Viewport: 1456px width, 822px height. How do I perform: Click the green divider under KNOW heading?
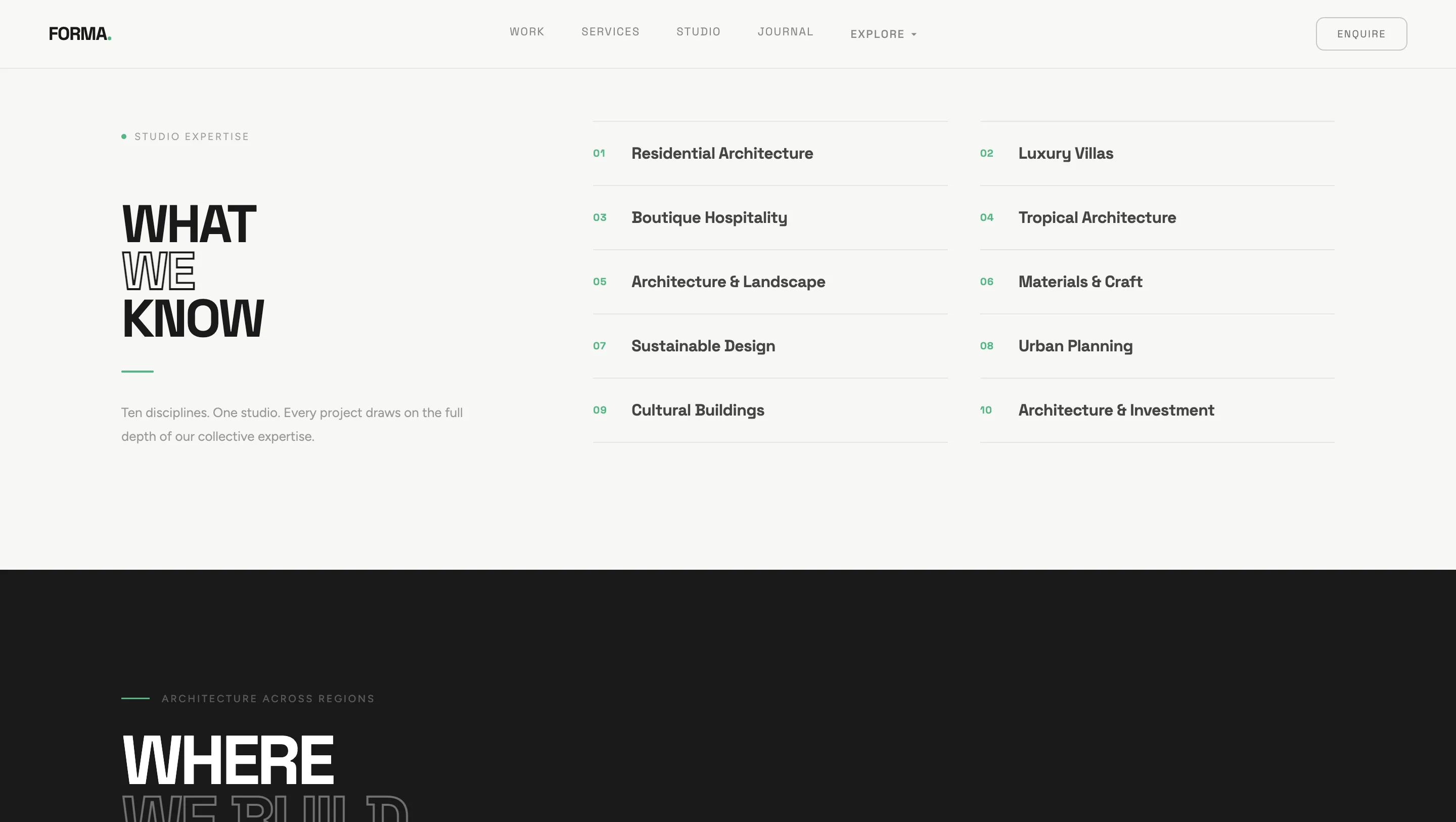137,372
